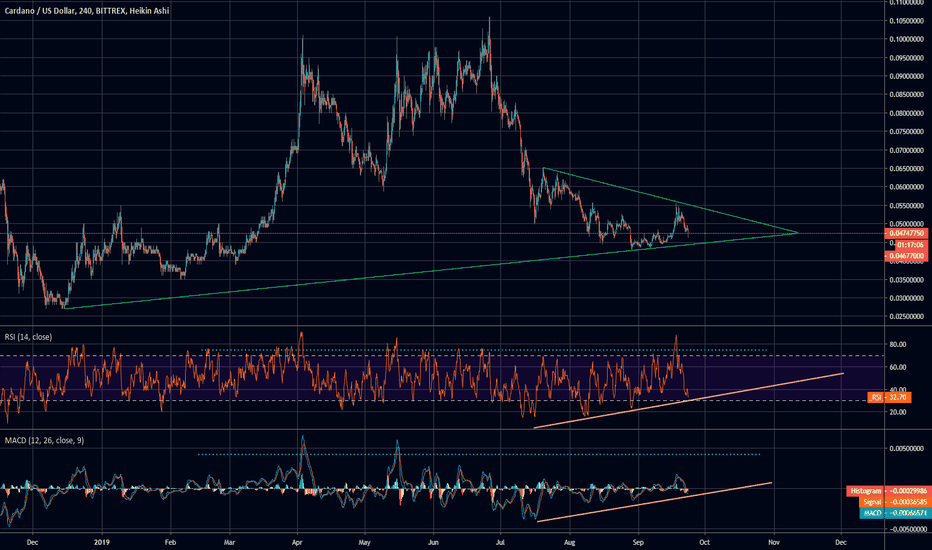Screen dimensions: 932x550
Task: Click the 0.07500000 price axis label
Action: (906, 131)
